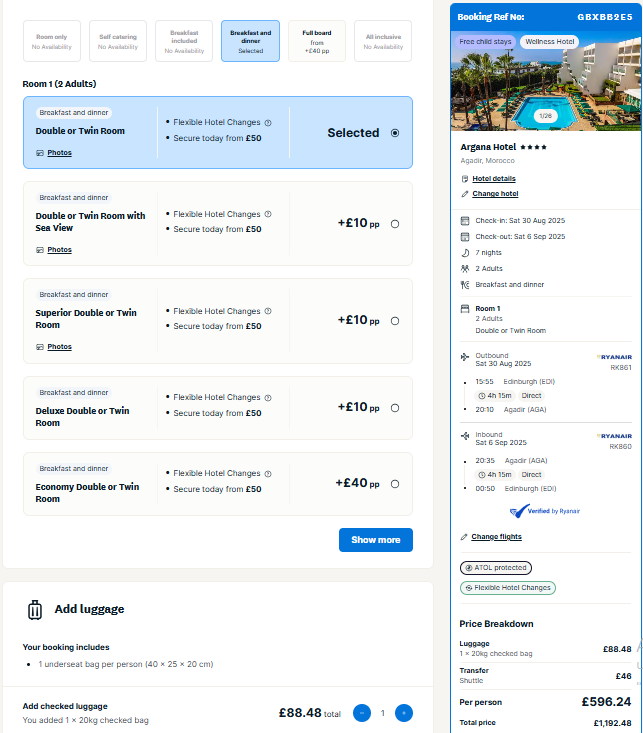Click the pencil icon beside Change hotel
Screen dimensions: 643x733
click(x=465, y=194)
